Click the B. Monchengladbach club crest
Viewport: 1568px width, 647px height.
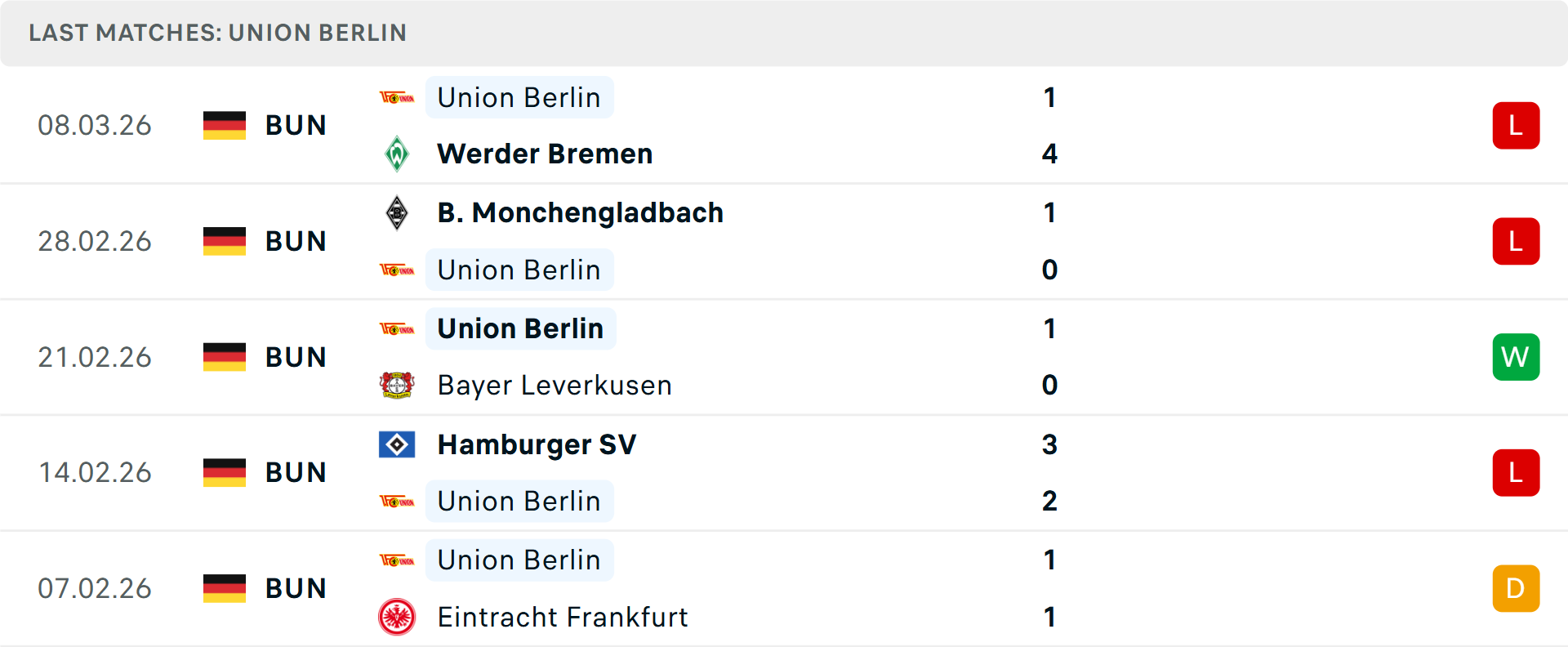(398, 212)
